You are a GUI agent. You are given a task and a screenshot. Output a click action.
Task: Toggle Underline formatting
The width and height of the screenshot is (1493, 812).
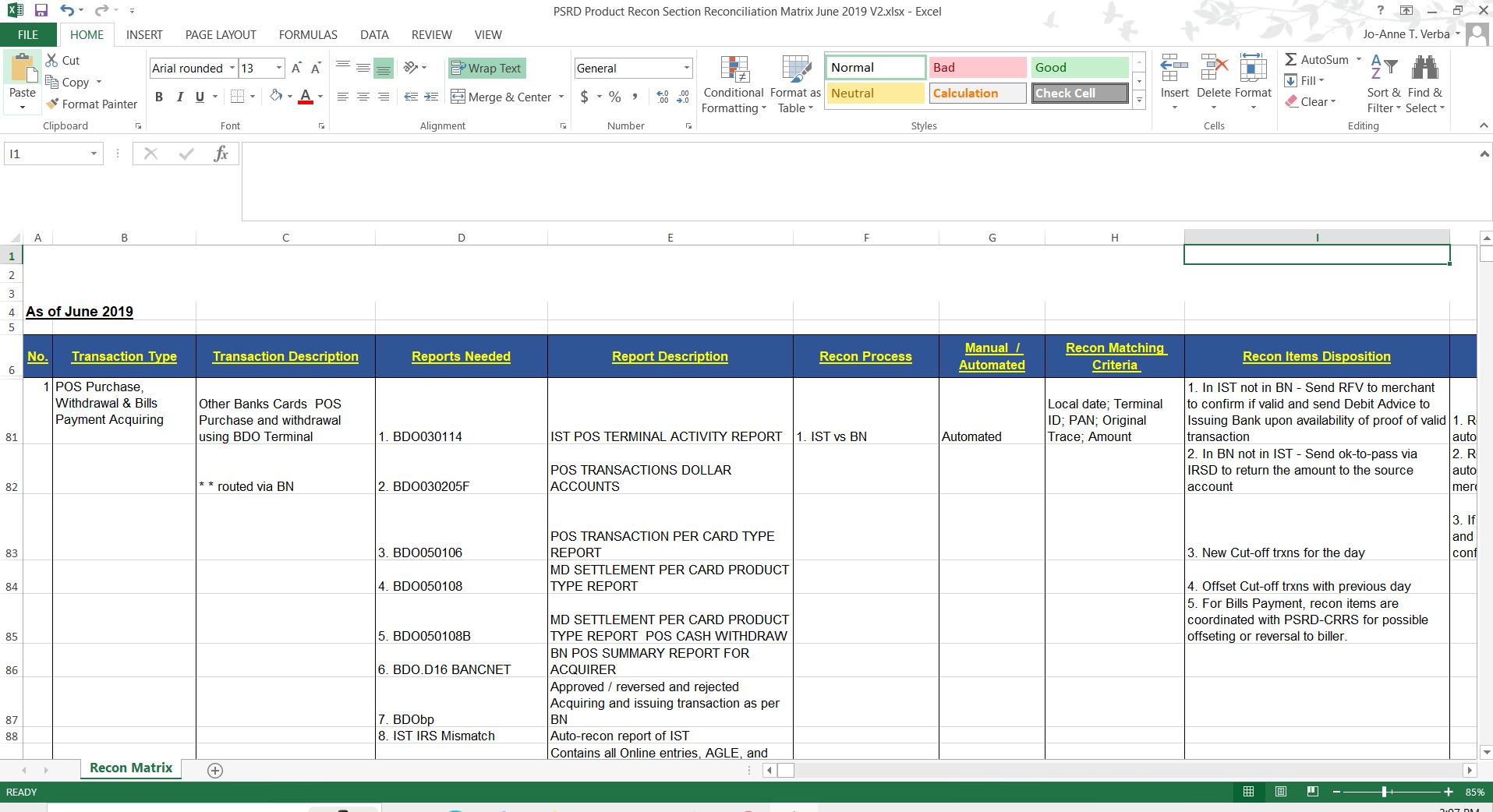tap(200, 97)
